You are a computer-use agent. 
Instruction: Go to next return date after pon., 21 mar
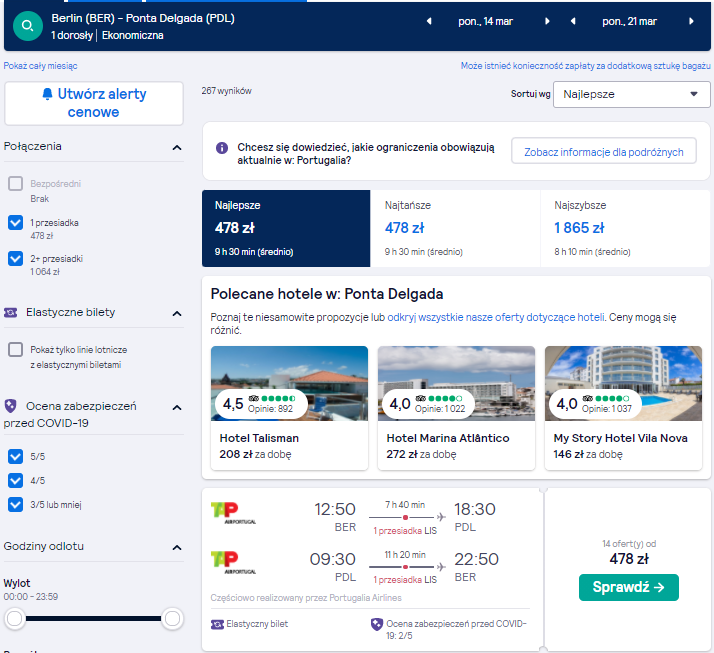[x=691, y=21]
